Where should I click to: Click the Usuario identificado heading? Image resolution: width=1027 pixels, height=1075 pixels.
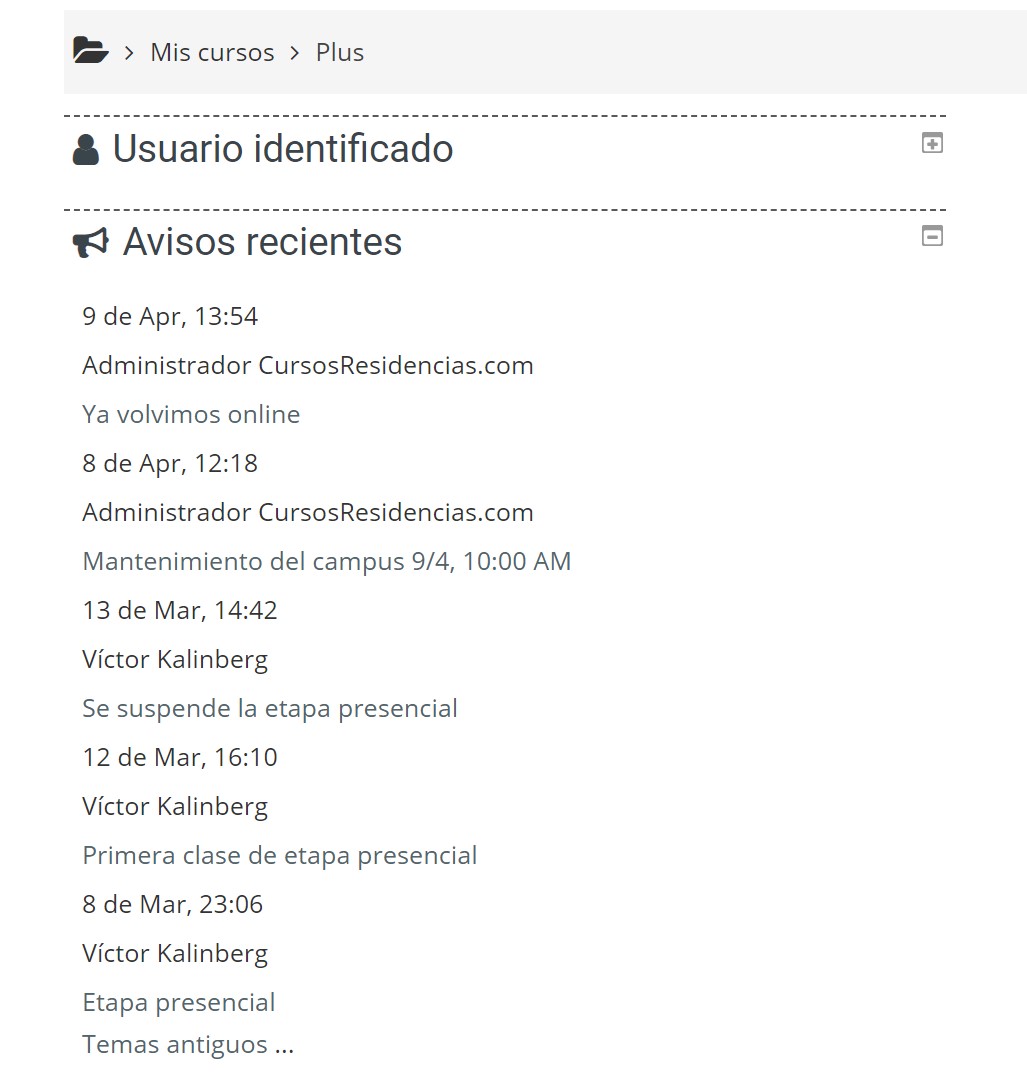282,149
